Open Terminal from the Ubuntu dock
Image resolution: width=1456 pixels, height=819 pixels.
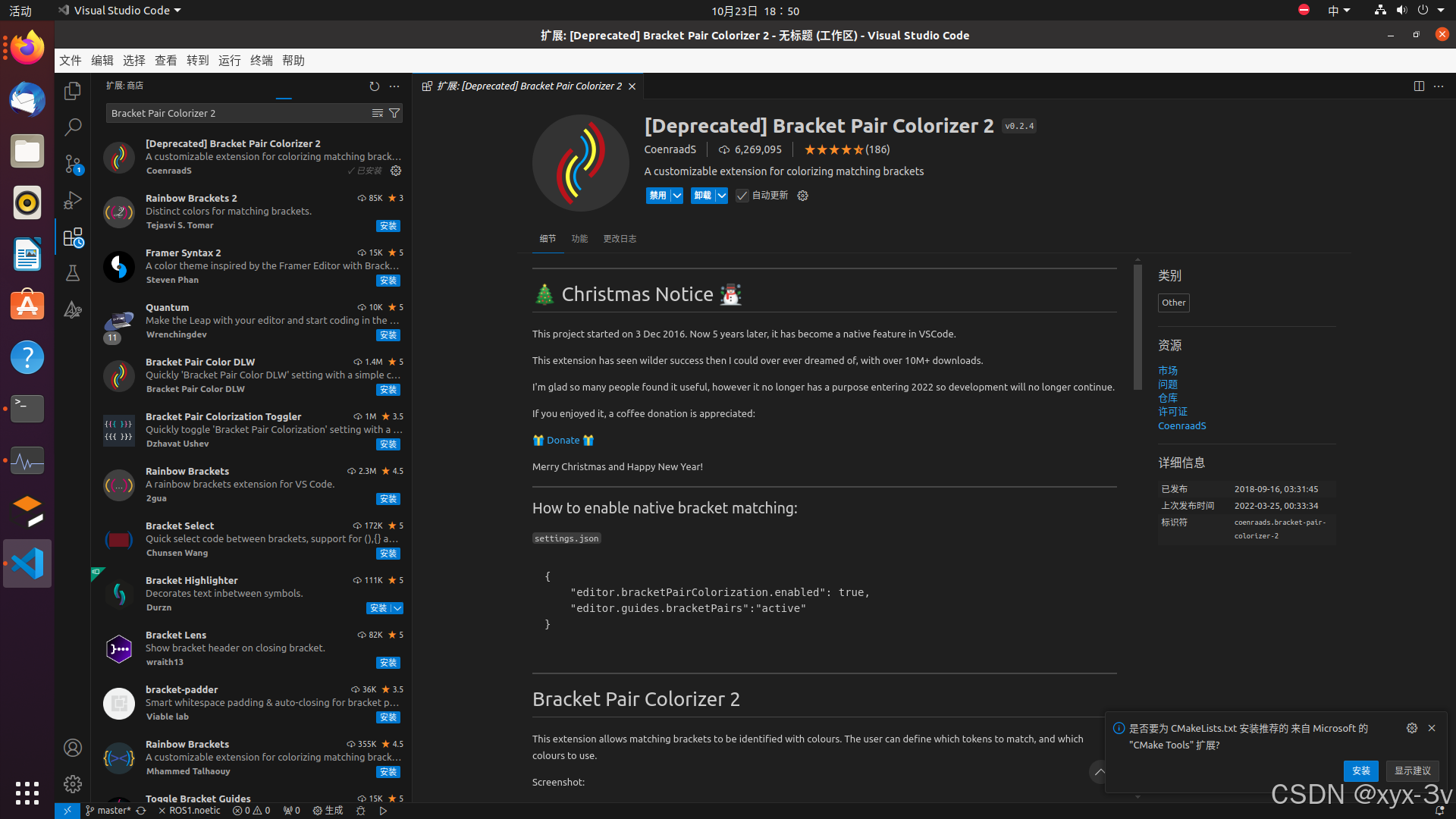[27, 409]
